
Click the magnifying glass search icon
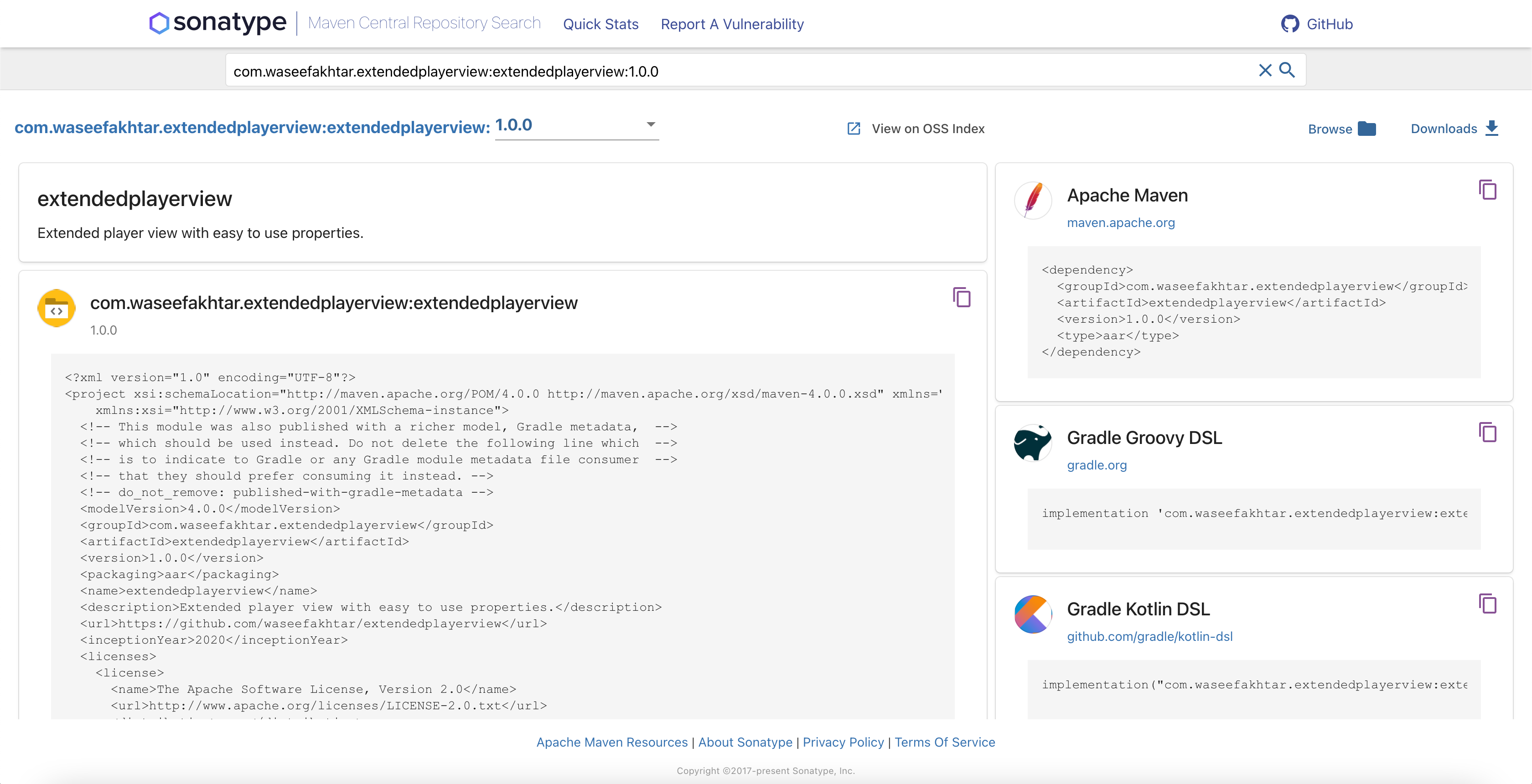[x=1287, y=70]
